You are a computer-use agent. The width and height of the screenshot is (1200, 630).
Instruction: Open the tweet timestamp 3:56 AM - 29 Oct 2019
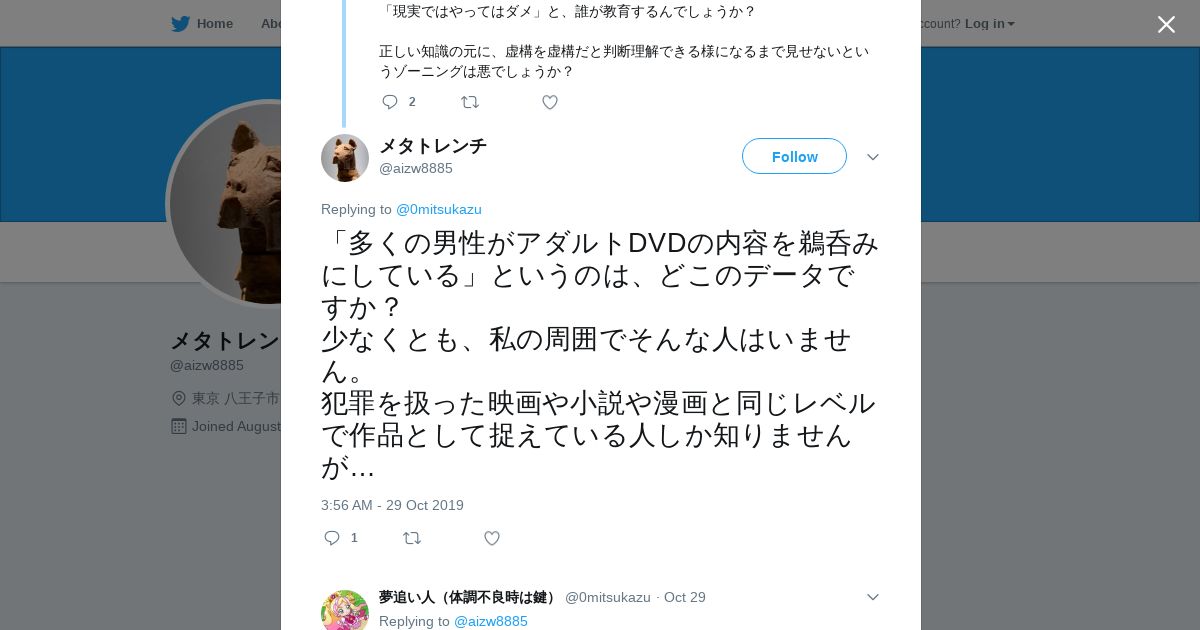[x=392, y=505]
